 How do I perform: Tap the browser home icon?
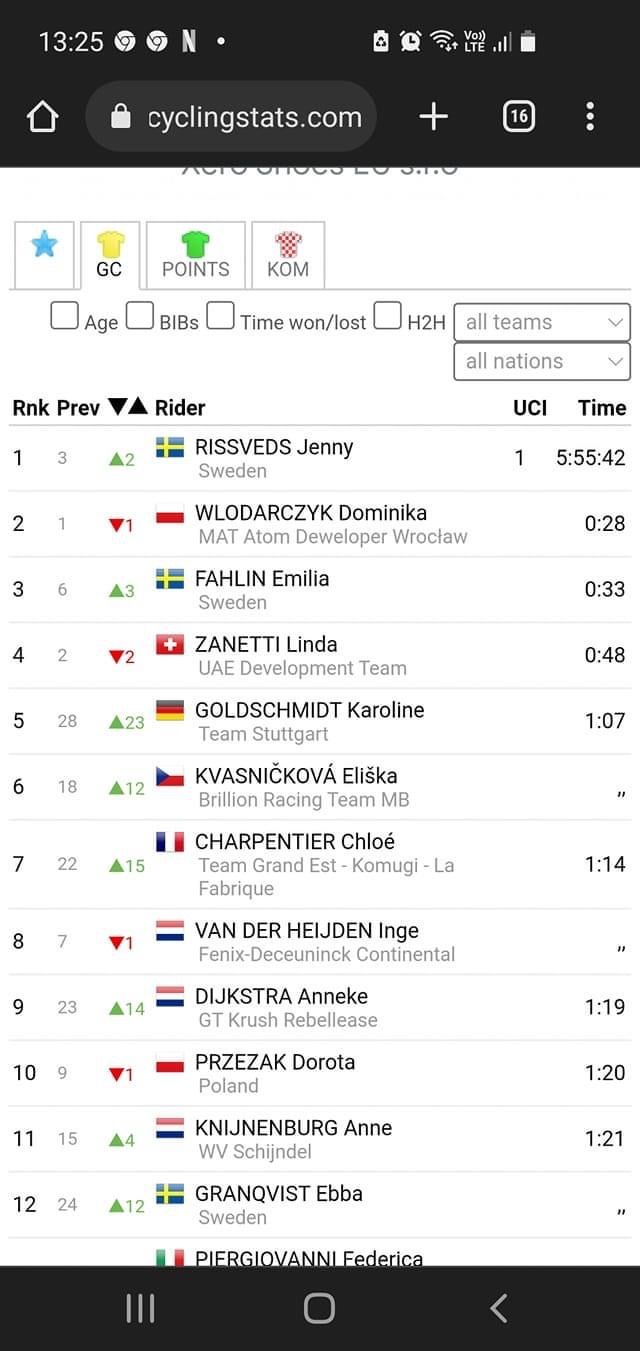pos(43,117)
